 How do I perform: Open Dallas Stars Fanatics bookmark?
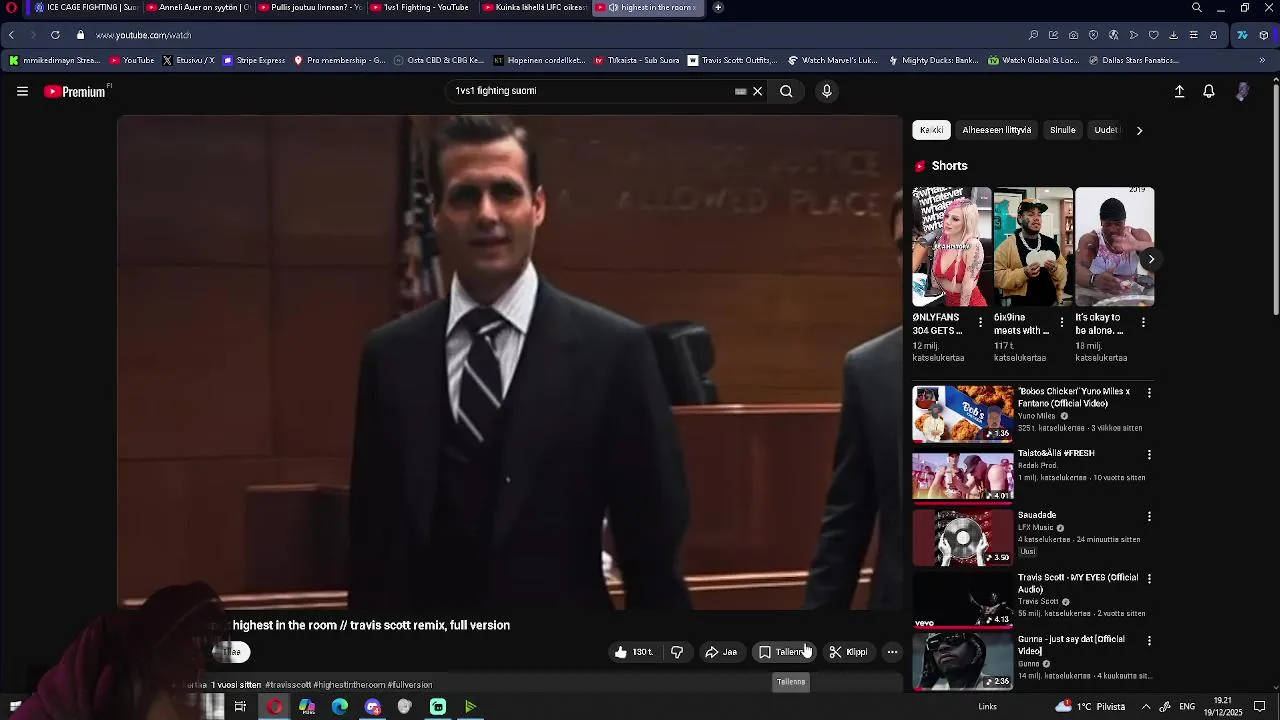point(1133,60)
